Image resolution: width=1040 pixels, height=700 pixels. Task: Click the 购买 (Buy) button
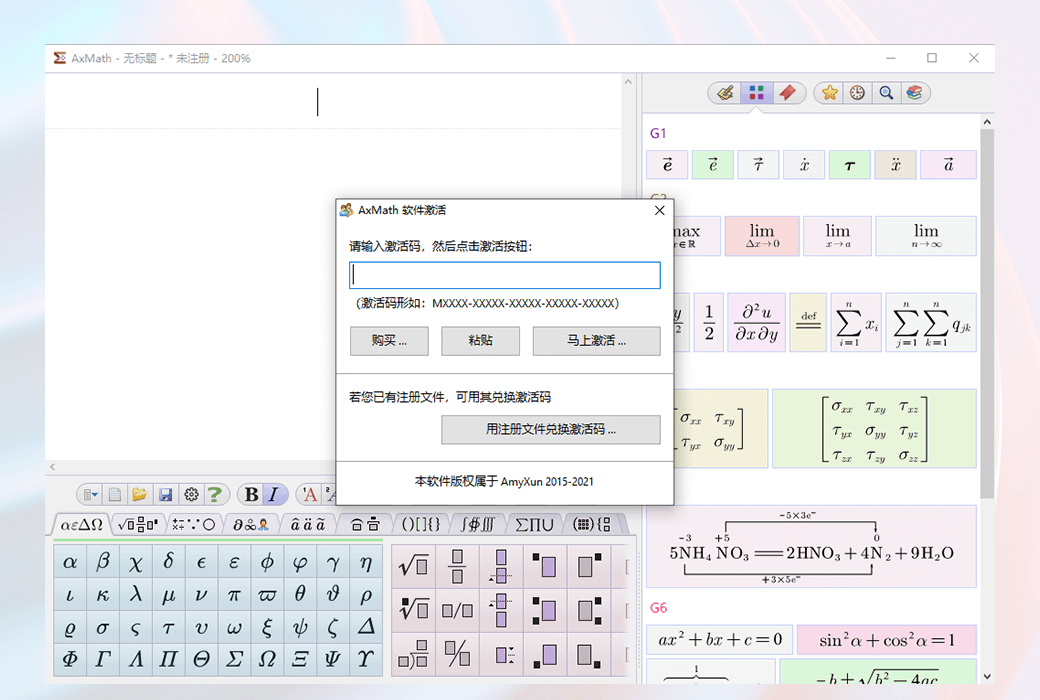pyautogui.click(x=389, y=341)
